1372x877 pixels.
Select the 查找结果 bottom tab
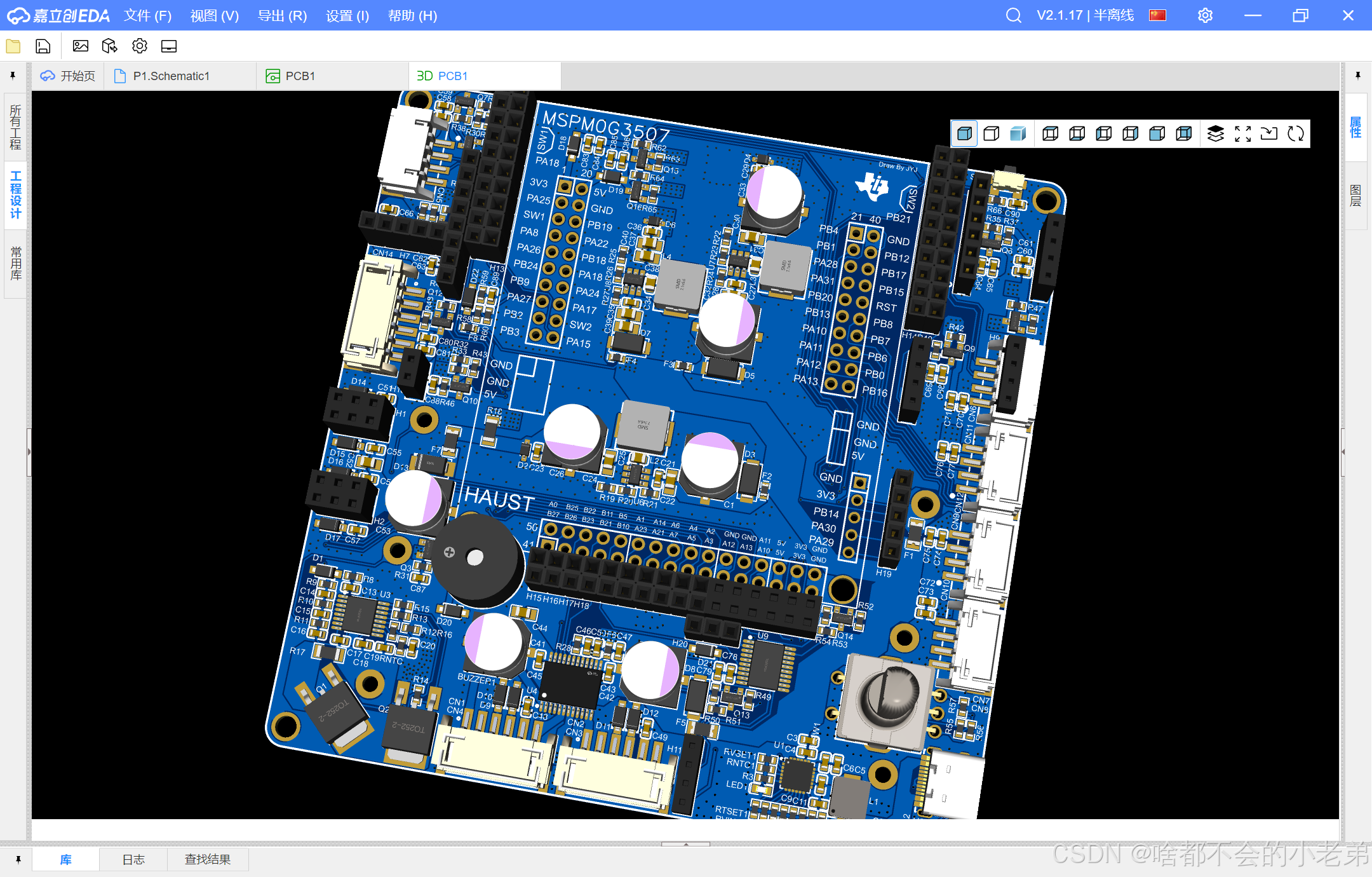click(208, 860)
